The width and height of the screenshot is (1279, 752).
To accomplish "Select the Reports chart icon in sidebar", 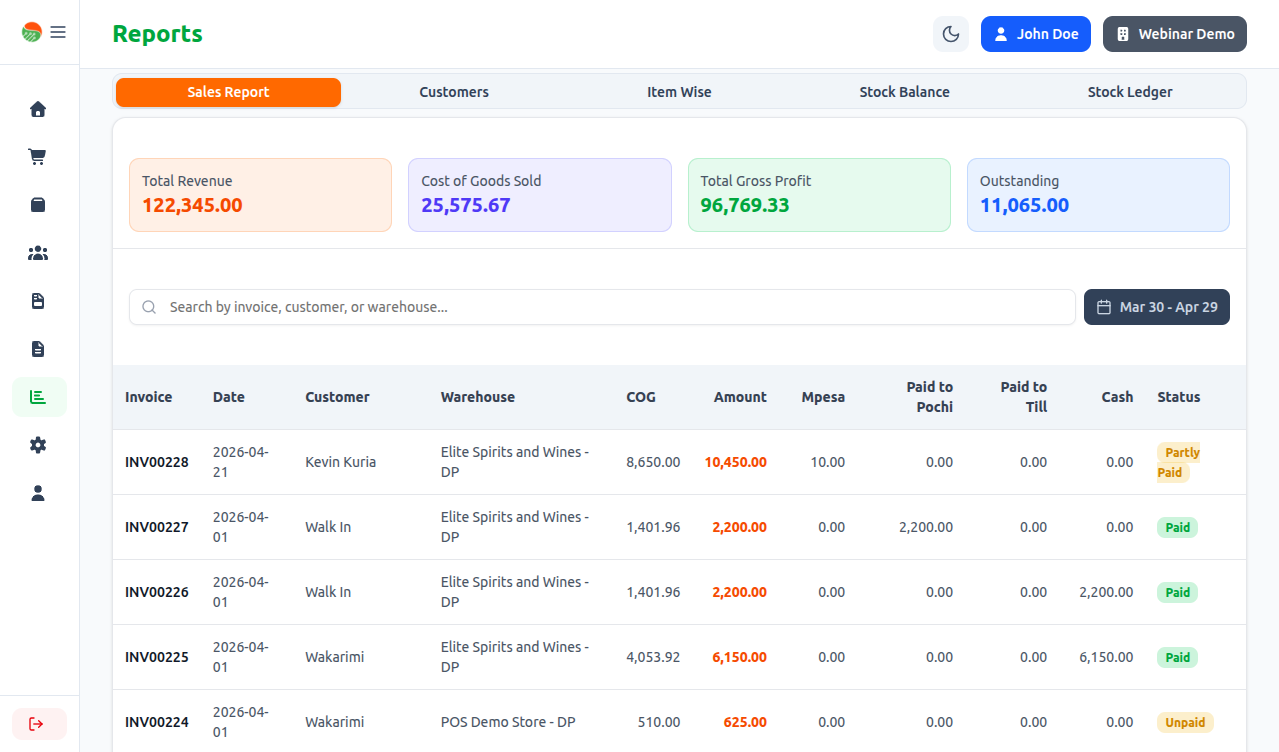I will (39, 397).
